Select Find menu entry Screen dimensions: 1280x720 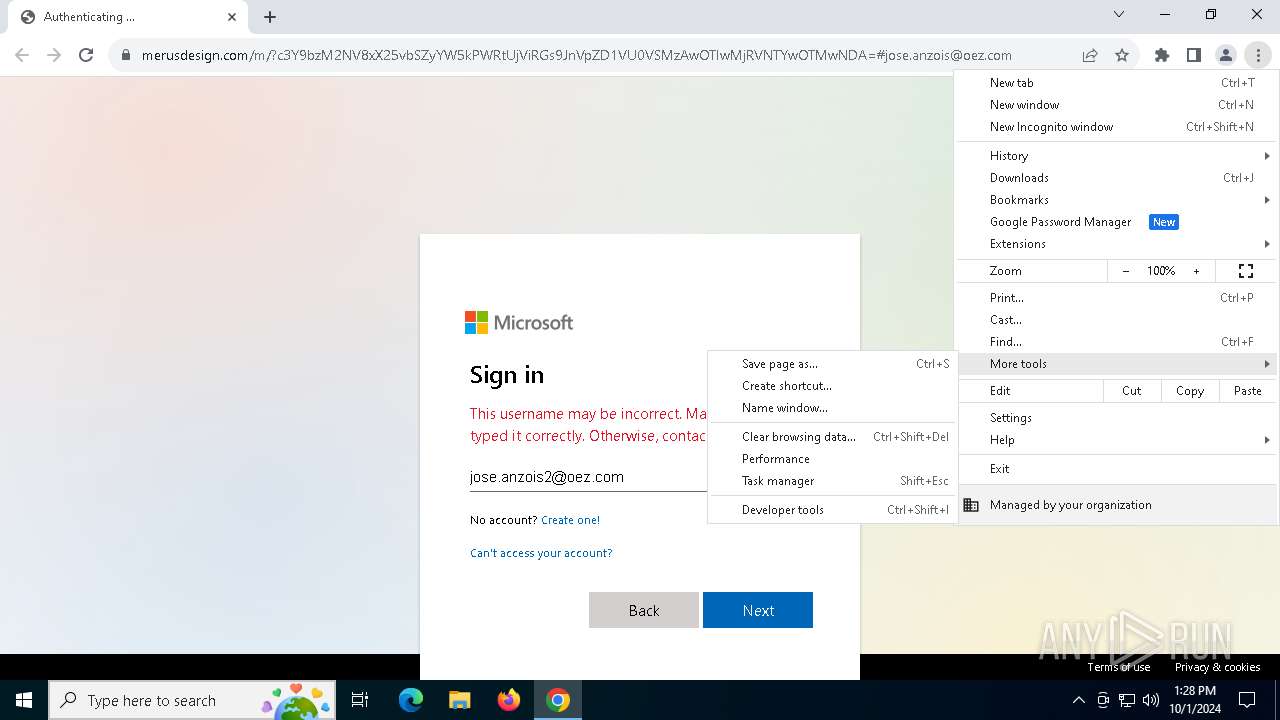pos(1117,342)
